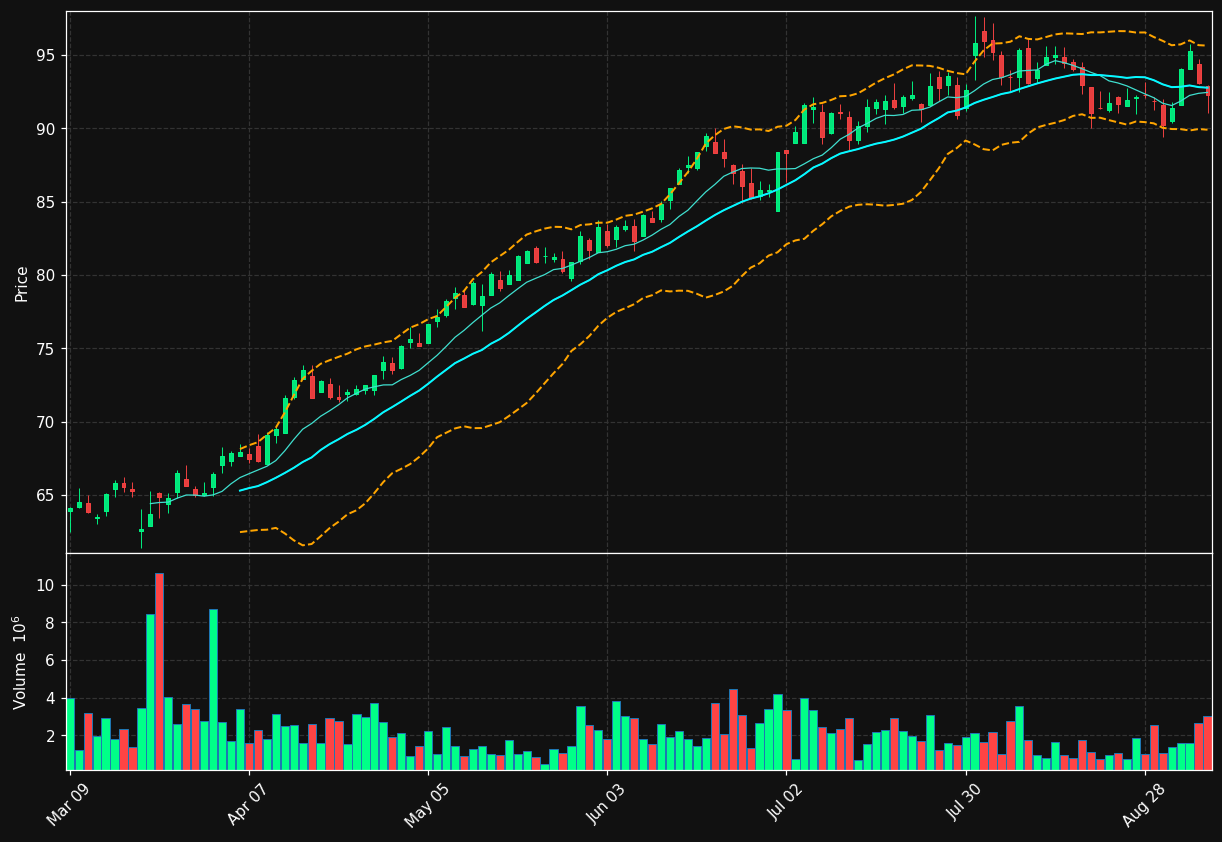Viewport: 1222px width, 842px height.
Task: Pick the "Jul 02" date label
Action: click(x=784, y=802)
